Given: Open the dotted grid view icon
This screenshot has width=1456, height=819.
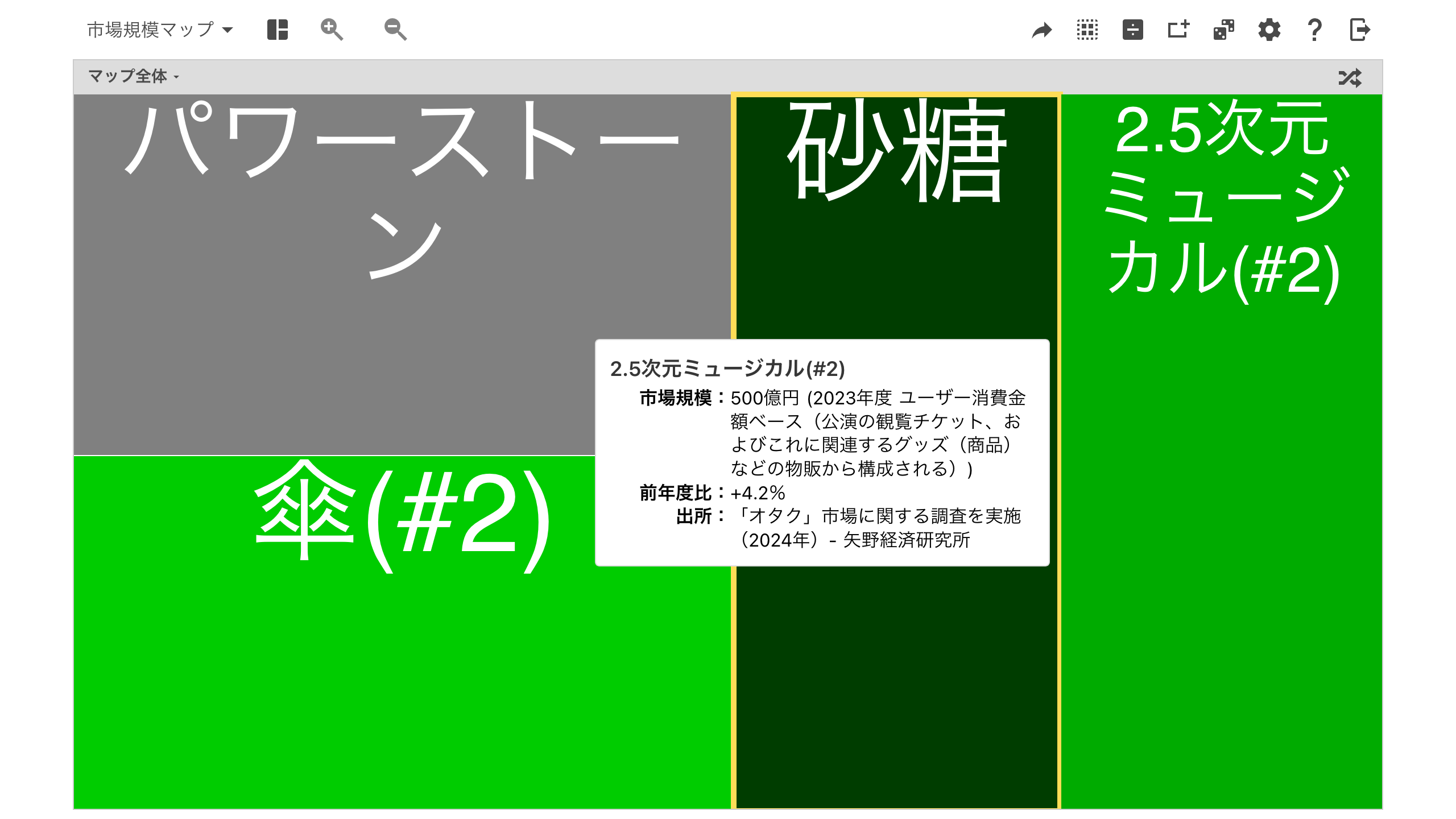Looking at the screenshot, I should tap(1087, 30).
